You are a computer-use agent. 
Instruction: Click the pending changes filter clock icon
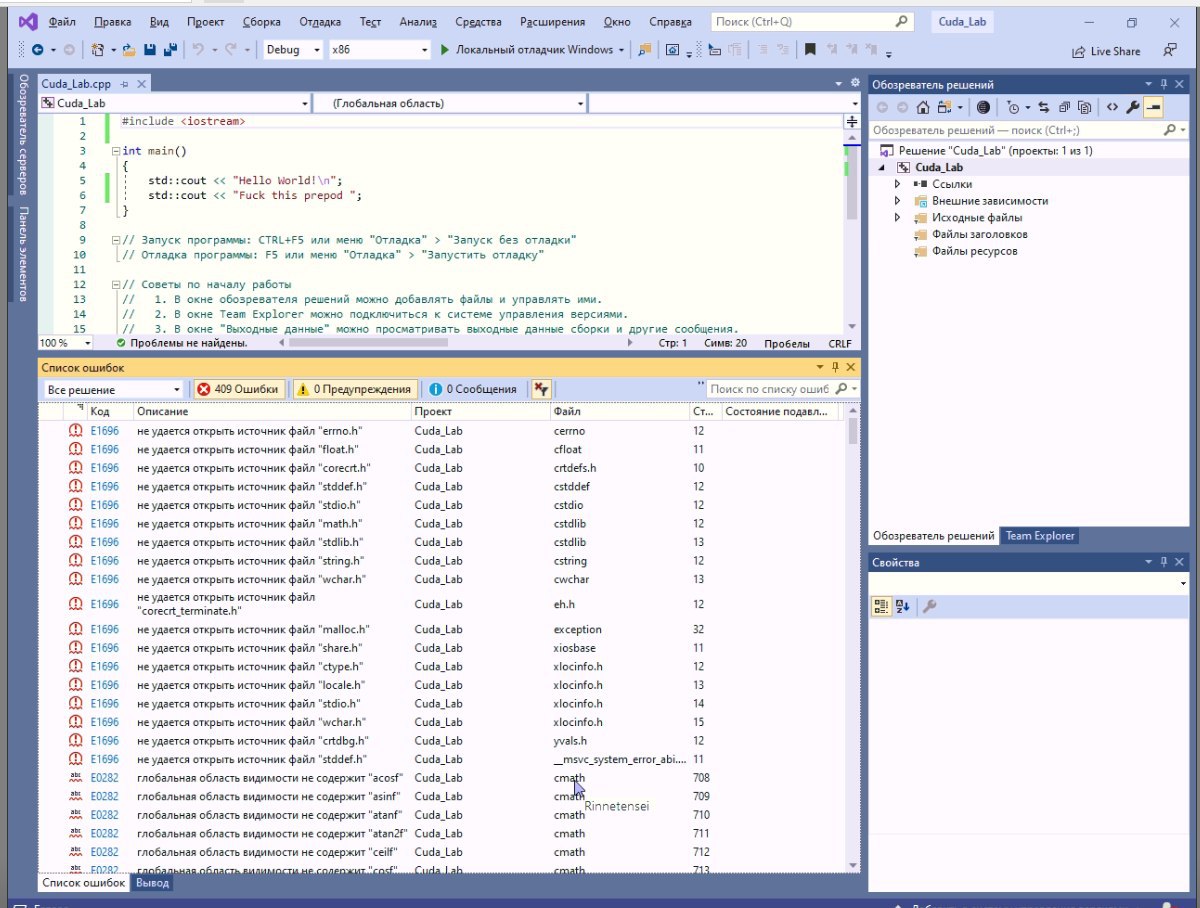coord(1013,107)
